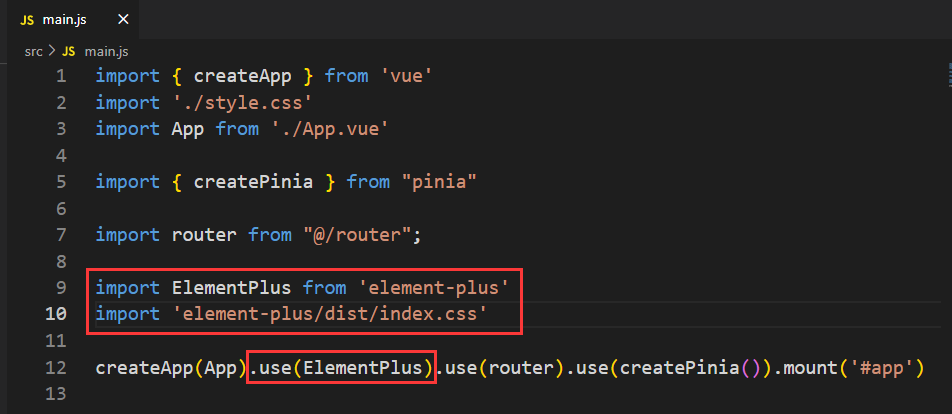Image resolution: width=952 pixels, height=414 pixels.
Task: Click the minimap strip beside the editor
Action: (x=949, y=76)
